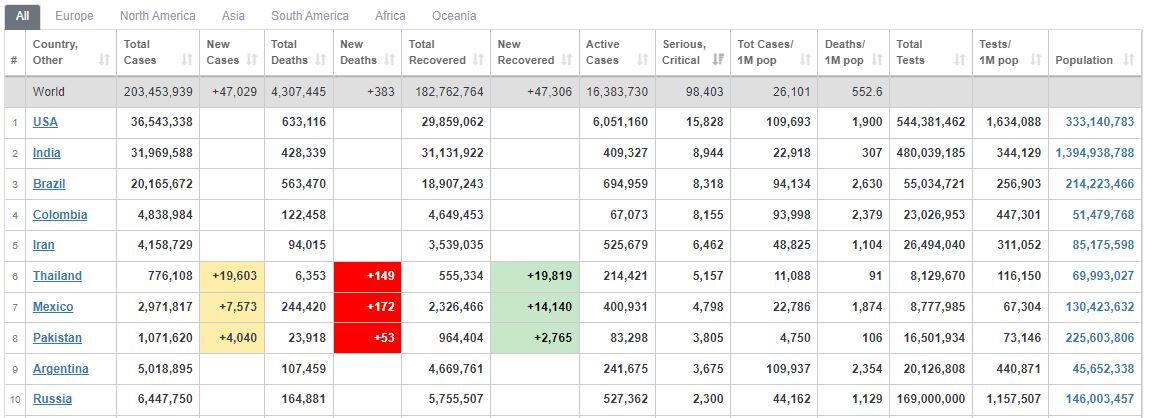1152x418 pixels.
Task: Sort by Total Recovered column arrows
Action: pyautogui.click(x=479, y=60)
